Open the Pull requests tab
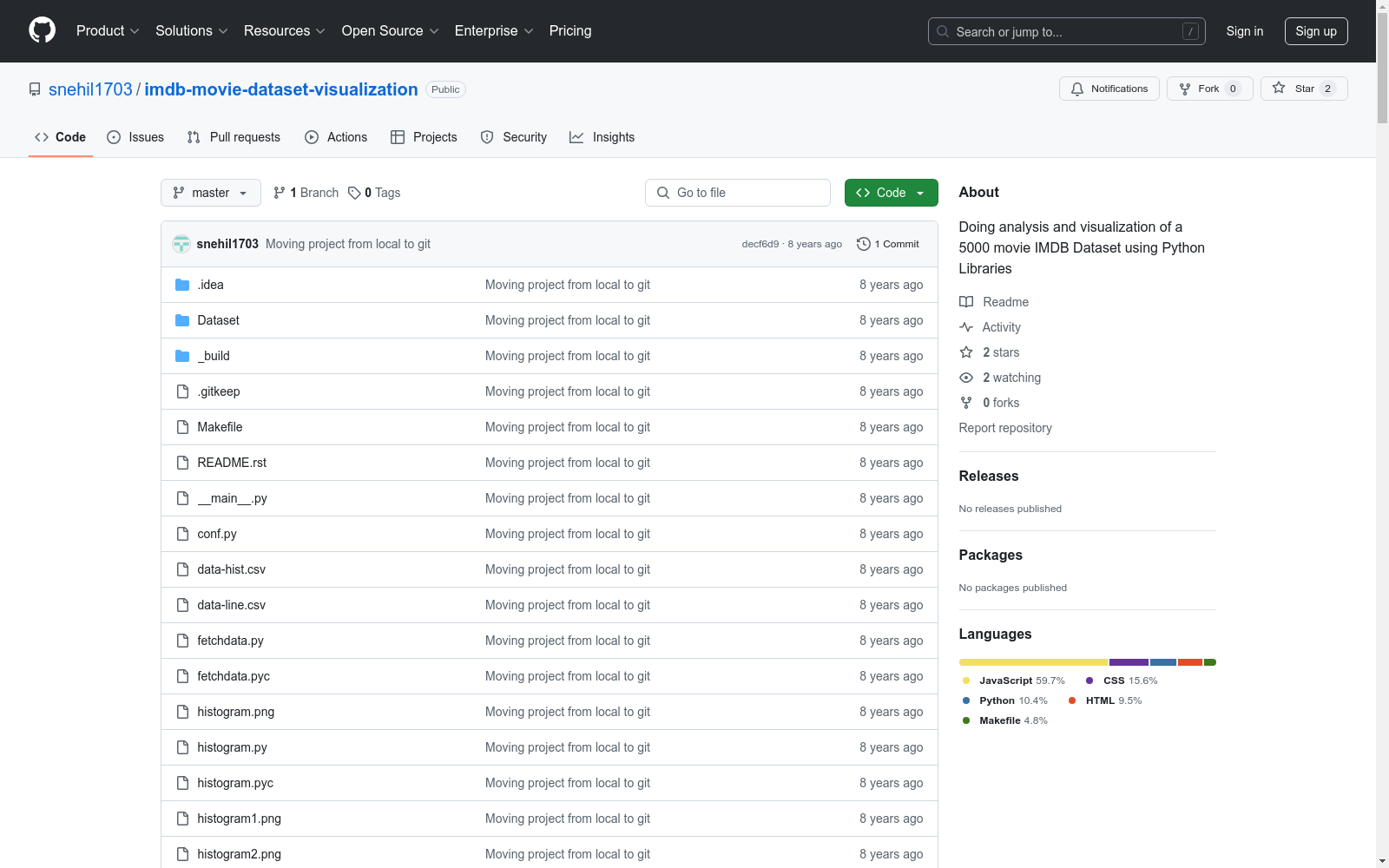The image size is (1389, 868). point(234,137)
